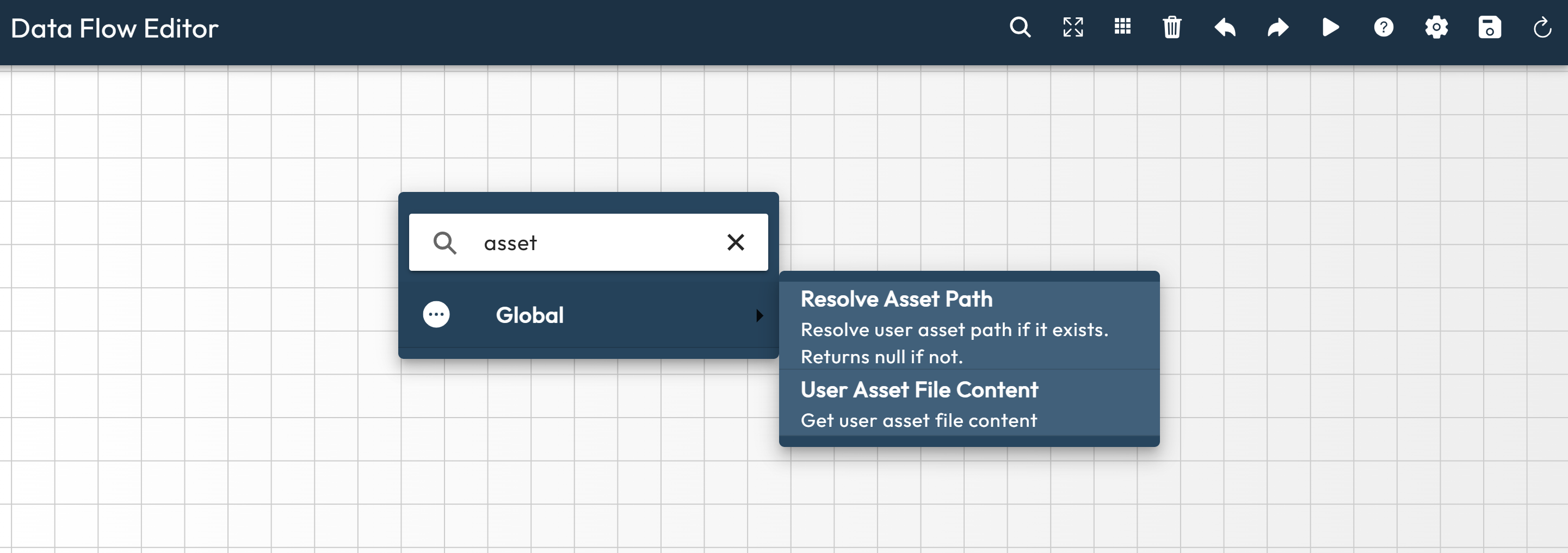
Task: Run the data flow with the play button
Action: pyautogui.click(x=1331, y=27)
